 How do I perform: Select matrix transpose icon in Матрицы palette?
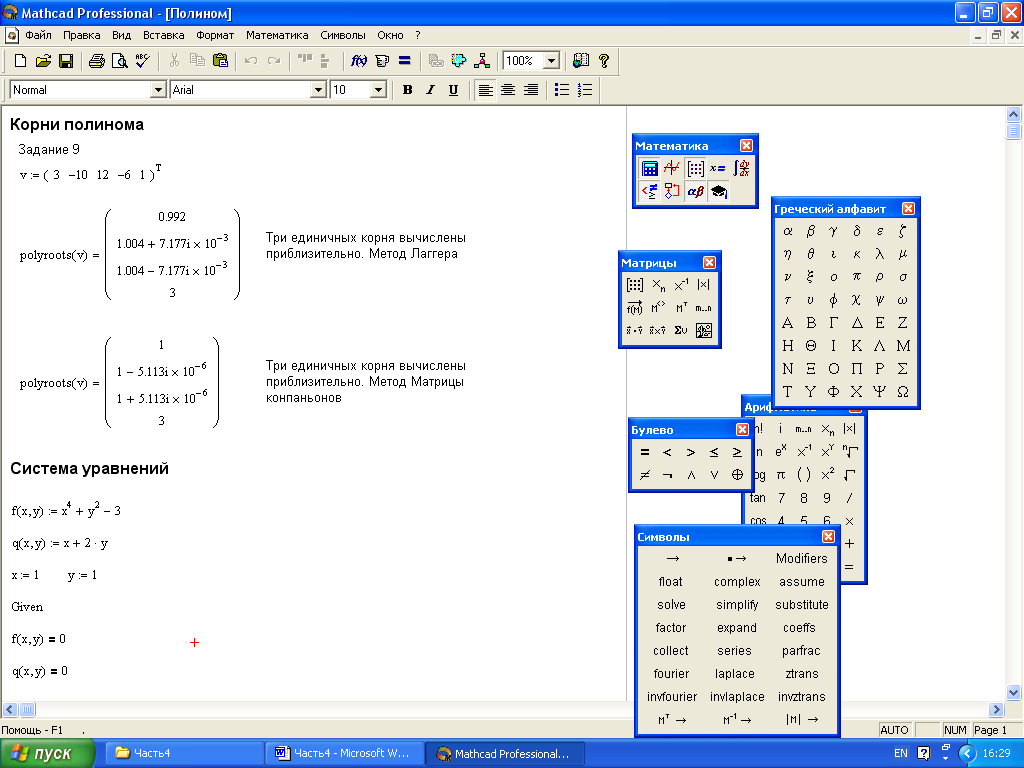pyautogui.click(x=681, y=308)
